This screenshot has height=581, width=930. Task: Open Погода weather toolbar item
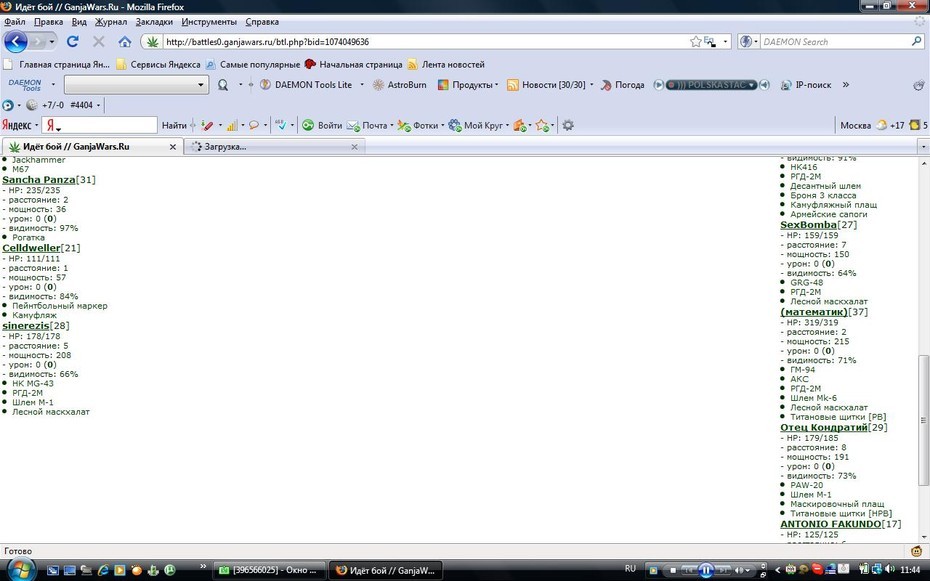pos(622,85)
